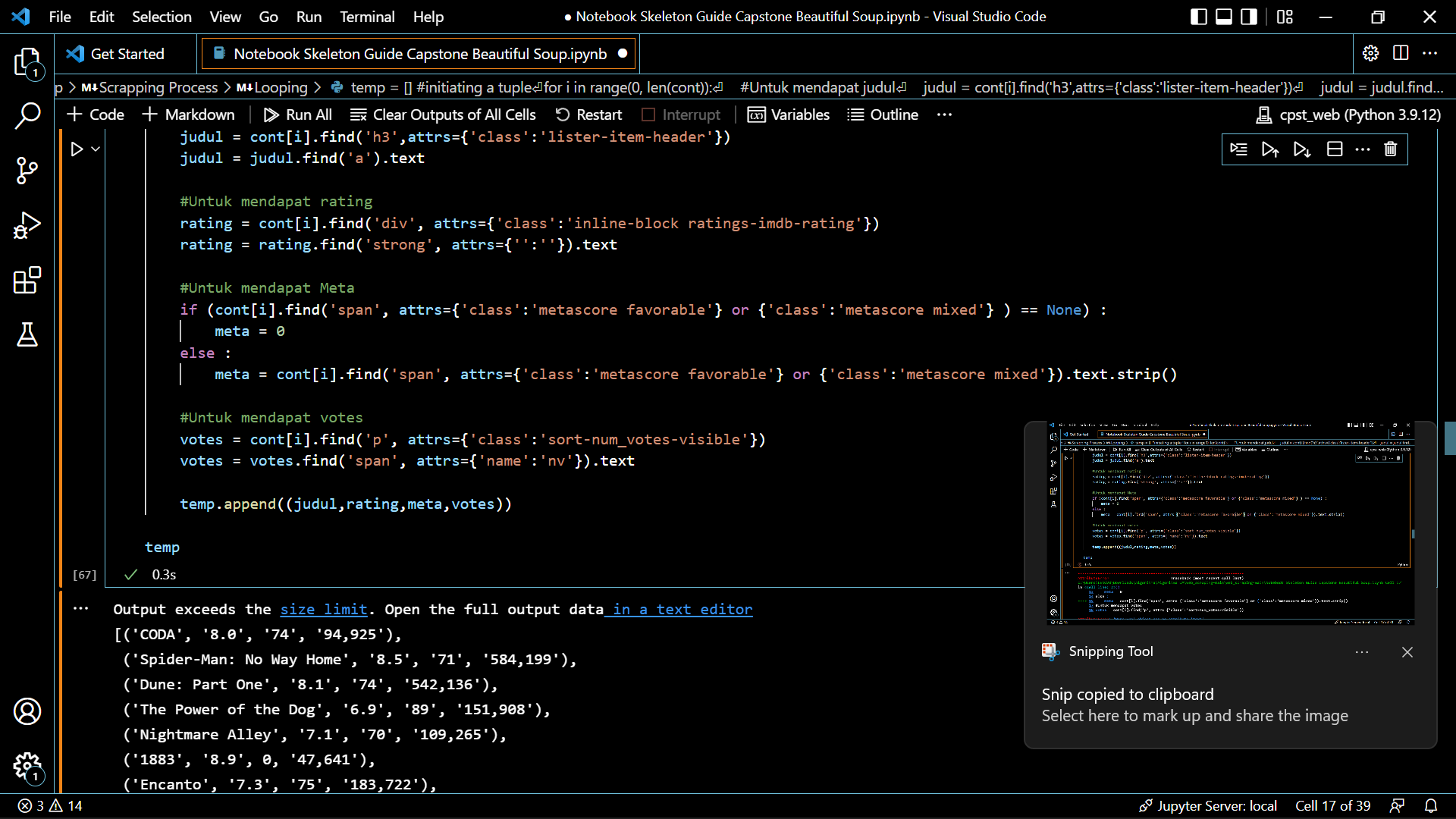Viewport: 1456px width, 819px height.
Task: Click Run All in the notebook toolbar
Action: pos(298,115)
